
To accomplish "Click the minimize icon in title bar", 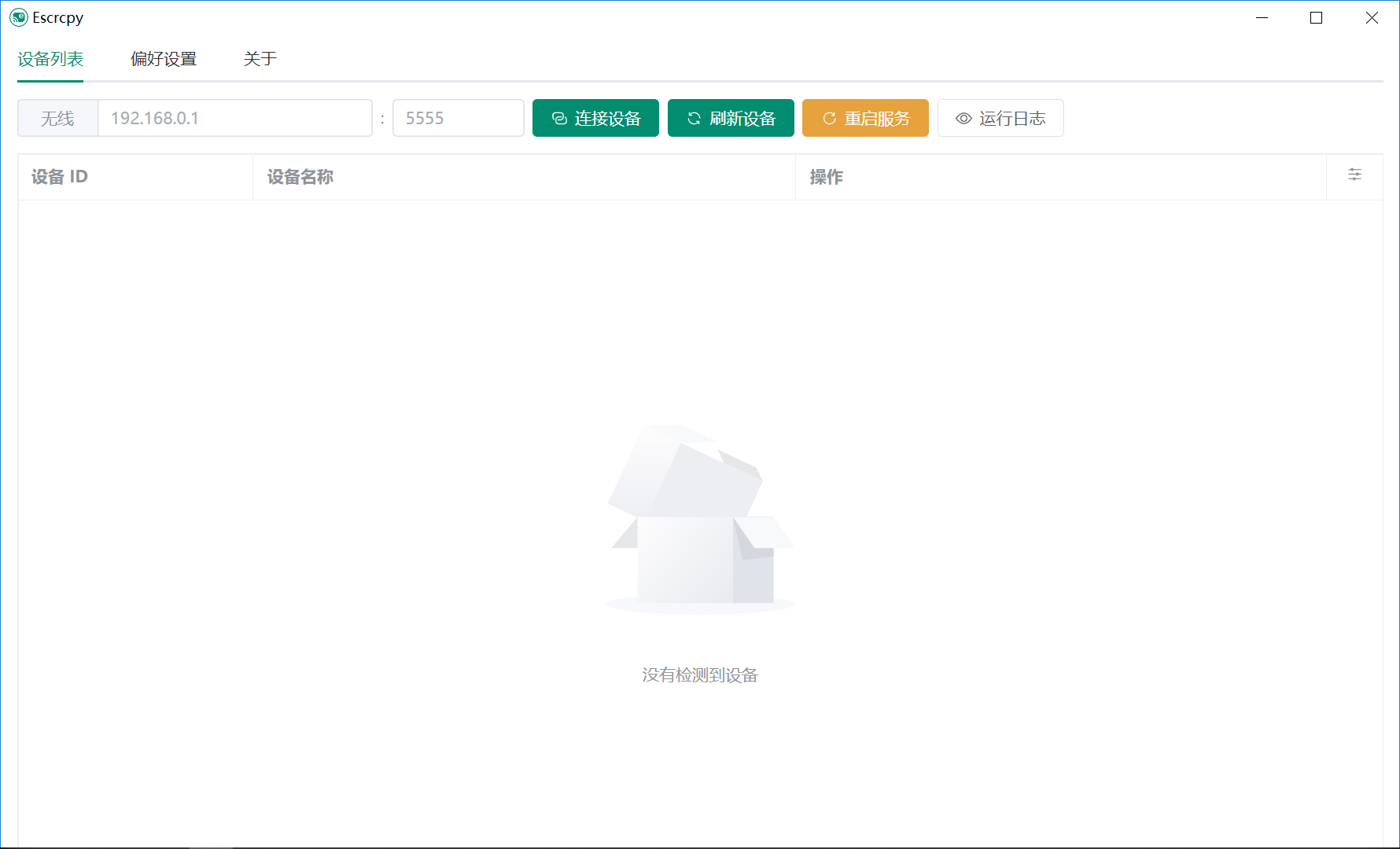I will click(1262, 17).
